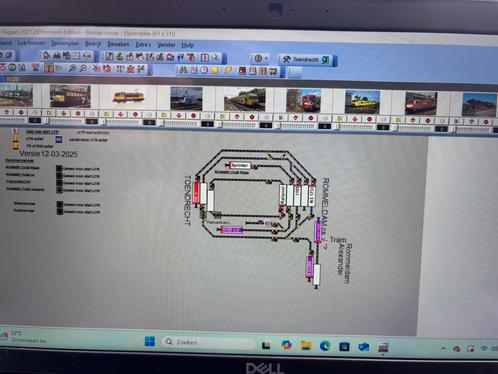Toggle the yellow light button under the orange locomotive
This screenshot has width=498, height=374.
point(107,114)
